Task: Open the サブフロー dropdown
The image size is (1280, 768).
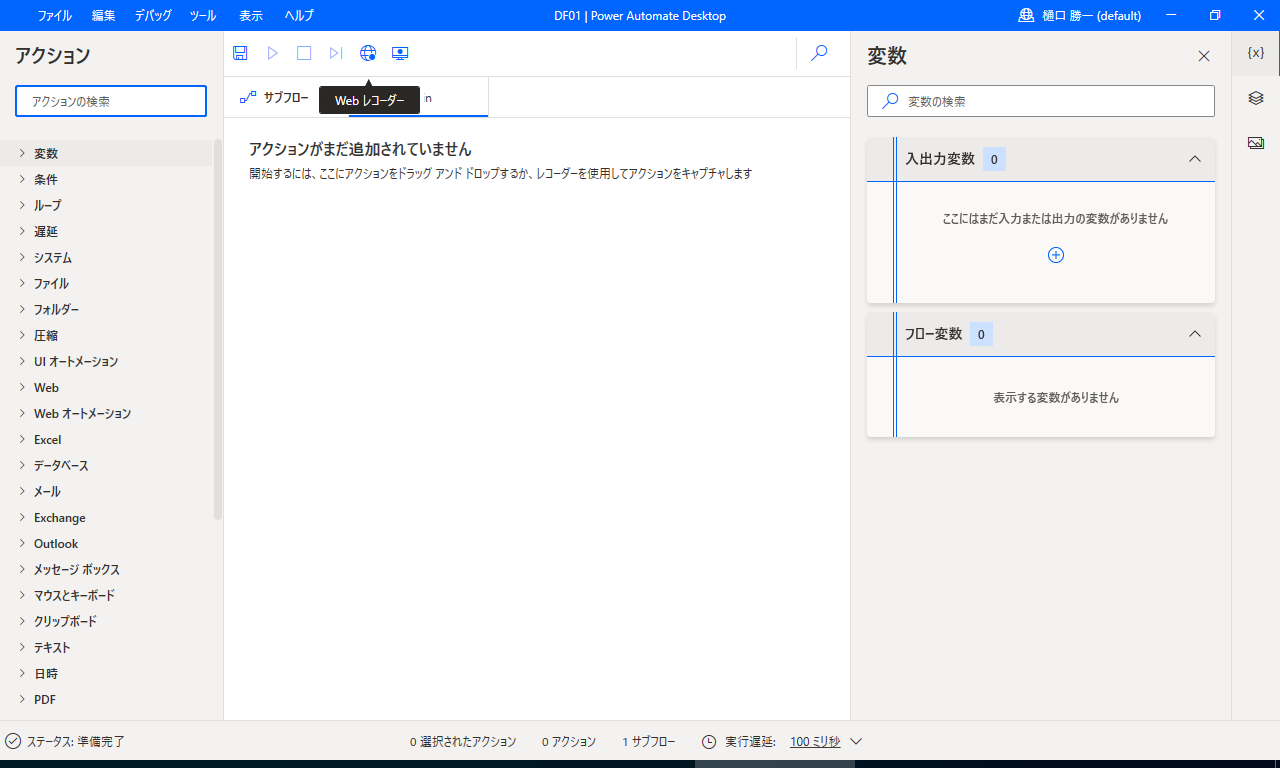Action: point(275,97)
